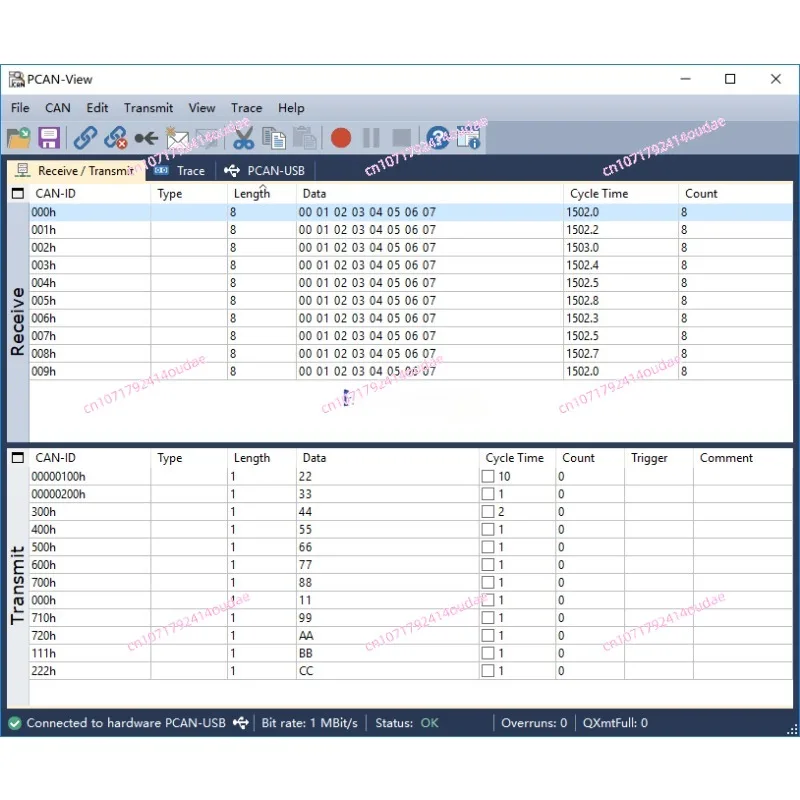Disconnect using the link icon with red X

pos(115,138)
